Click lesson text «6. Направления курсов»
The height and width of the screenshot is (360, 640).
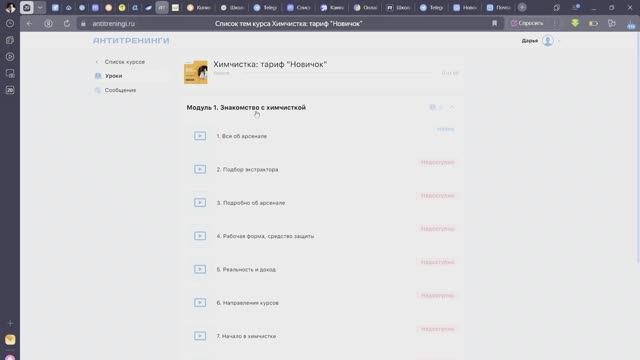(247, 303)
